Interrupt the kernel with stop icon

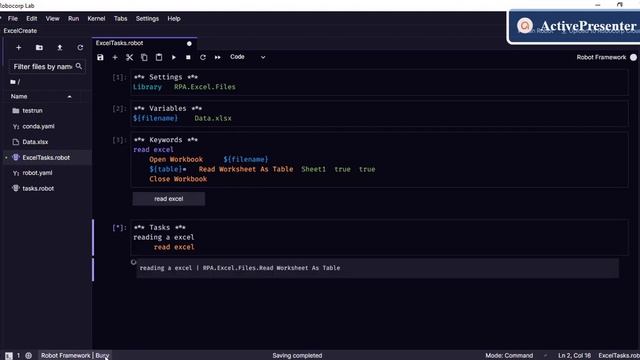tap(188, 58)
